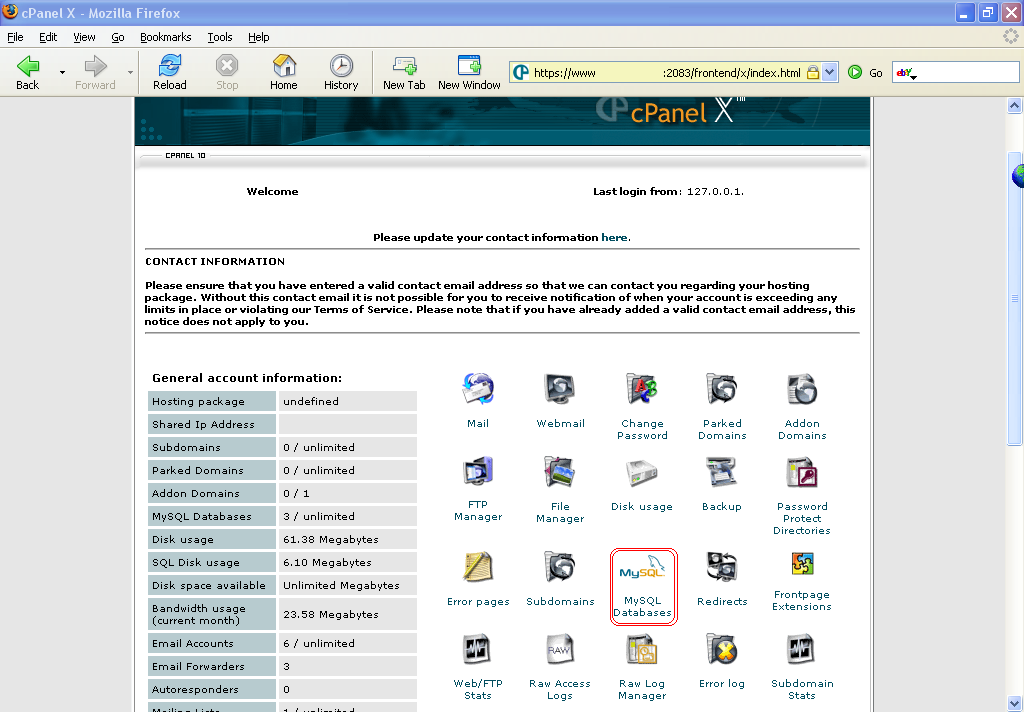Click the secure padlock icon in address bar
This screenshot has height=712, width=1024.
click(x=813, y=73)
